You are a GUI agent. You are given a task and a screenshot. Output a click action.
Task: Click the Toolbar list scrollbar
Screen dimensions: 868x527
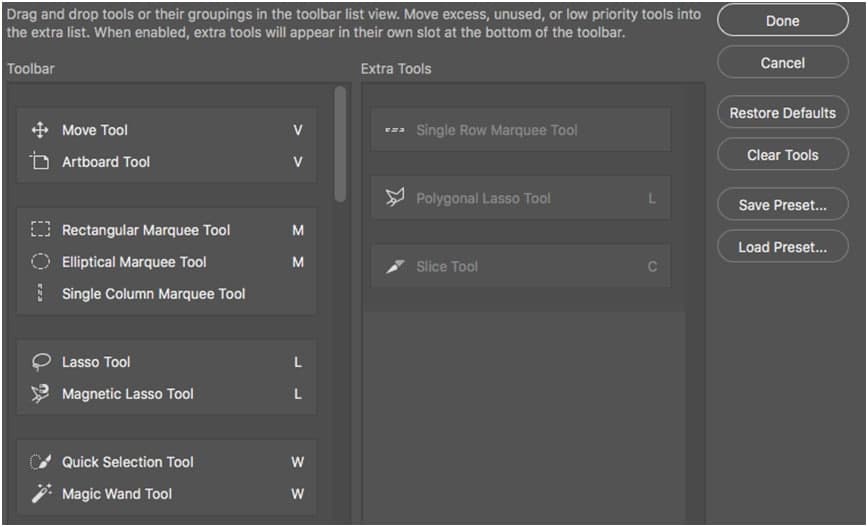pos(340,145)
